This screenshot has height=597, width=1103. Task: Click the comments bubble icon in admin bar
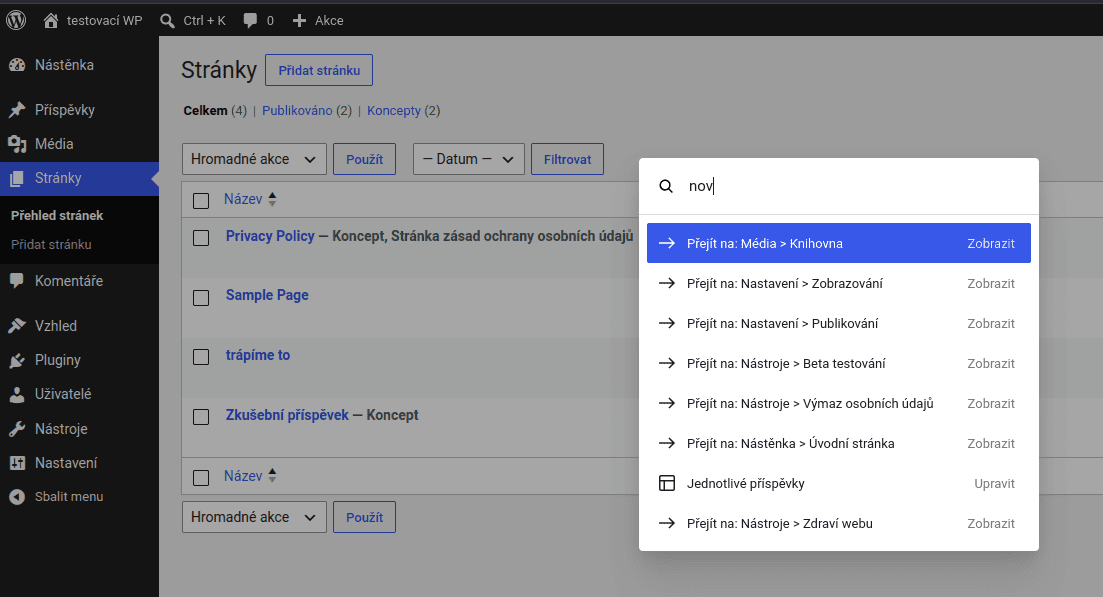click(x=250, y=20)
